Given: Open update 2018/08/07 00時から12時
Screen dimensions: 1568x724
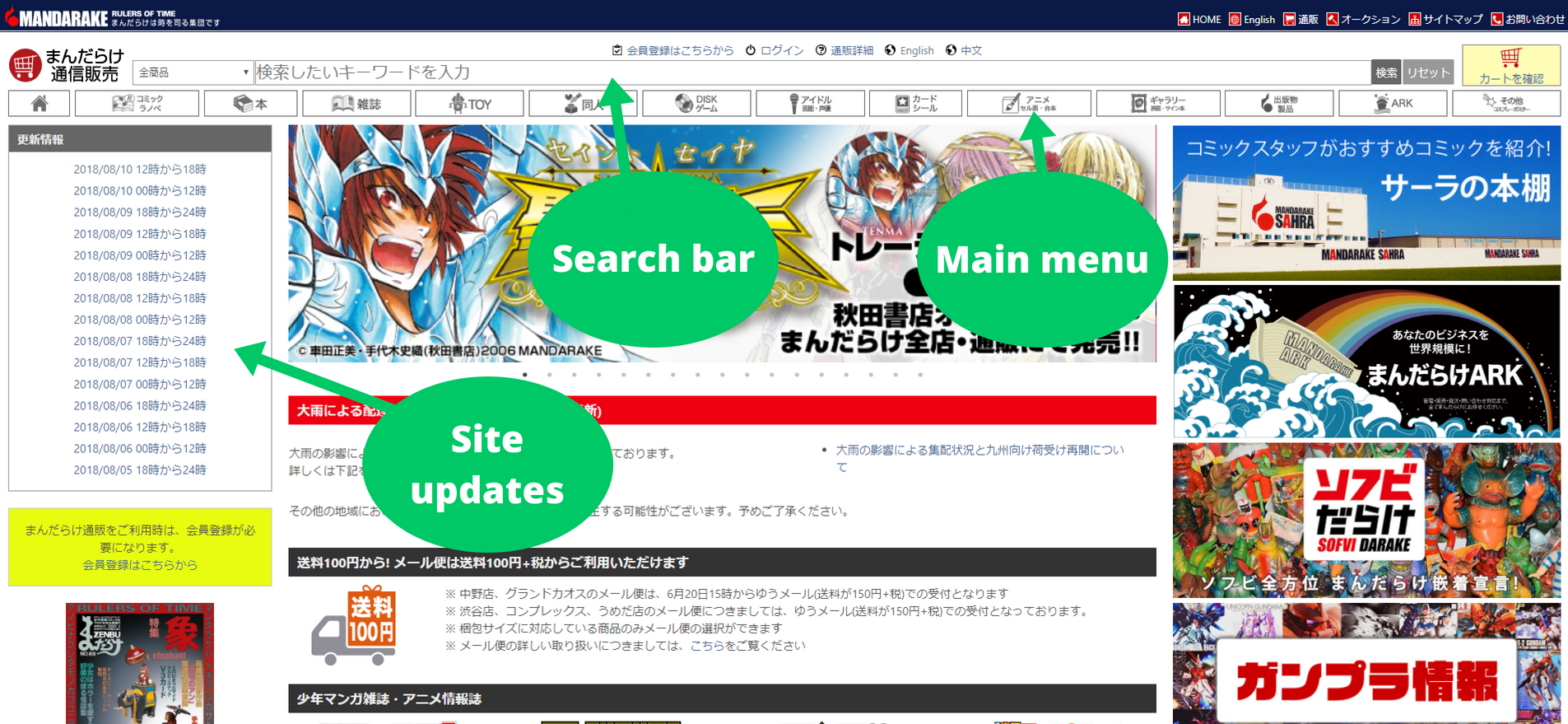Looking at the screenshot, I should pos(140,384).
